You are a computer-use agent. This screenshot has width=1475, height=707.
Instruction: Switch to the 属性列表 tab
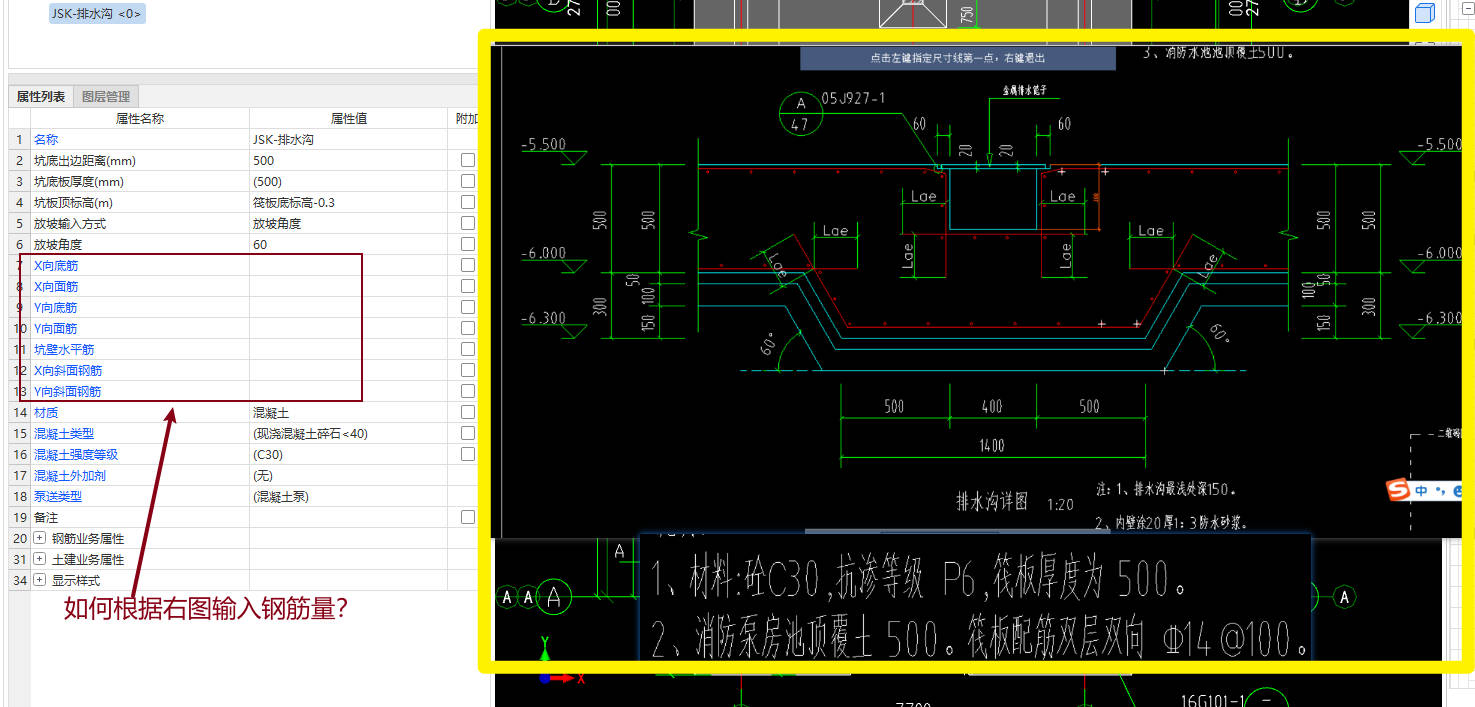click(x=41, y=97)
